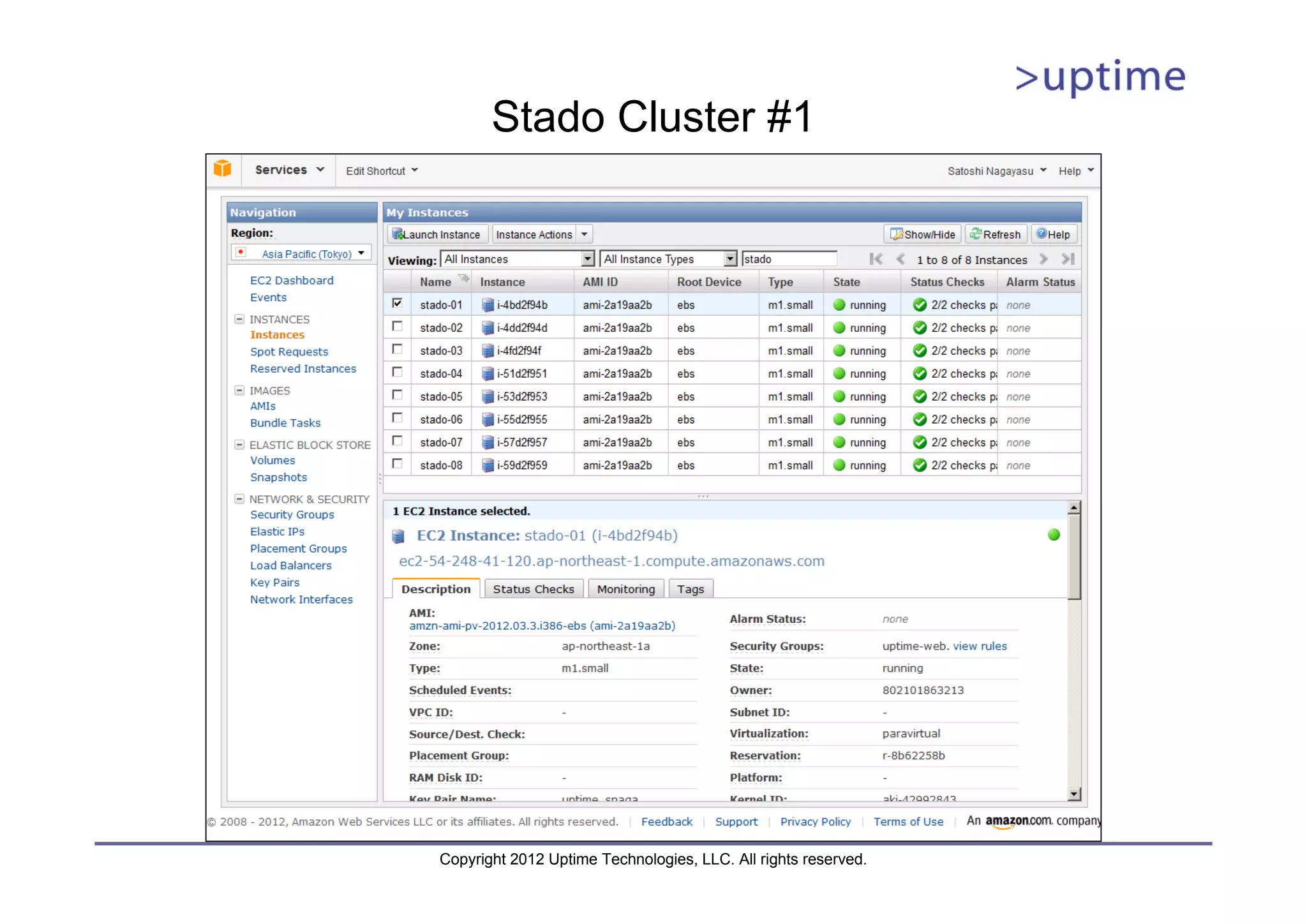This screenshot has width=1307, height=924.
Task: Check the stado-08 row checkbox
Action: point(397,464)
